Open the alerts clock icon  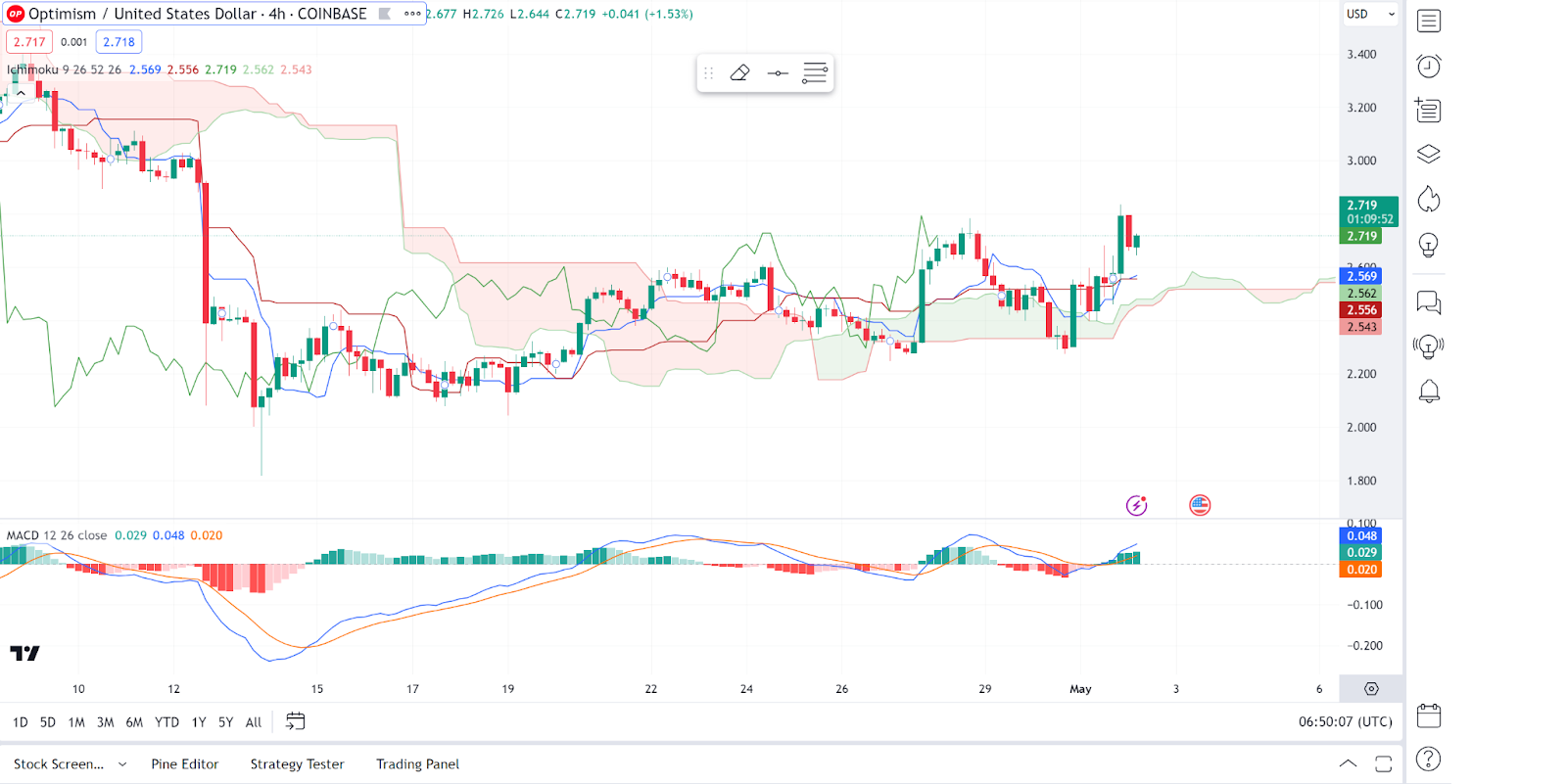[1429, 66]
